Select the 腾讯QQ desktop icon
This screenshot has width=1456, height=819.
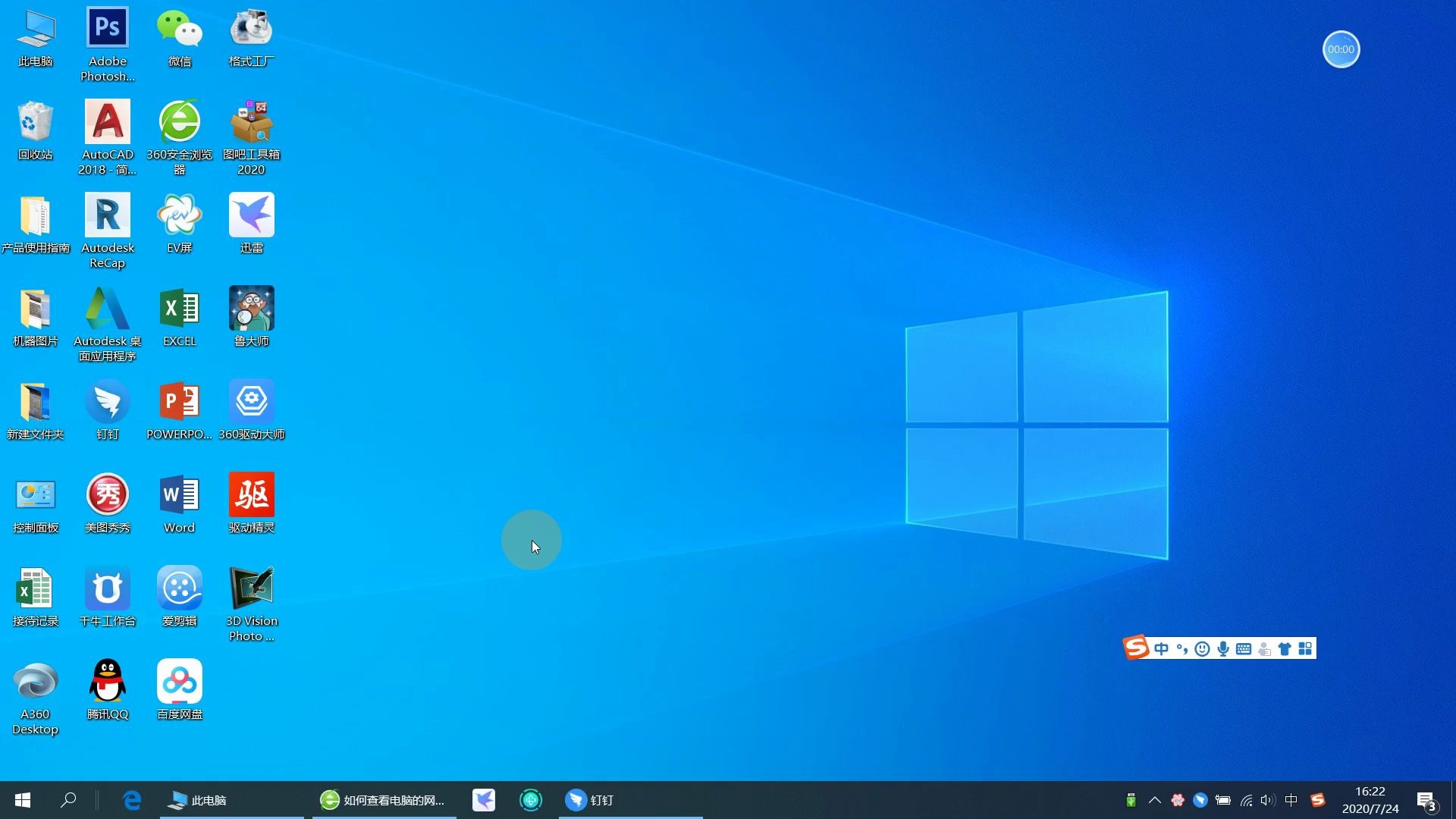[108, 691]
